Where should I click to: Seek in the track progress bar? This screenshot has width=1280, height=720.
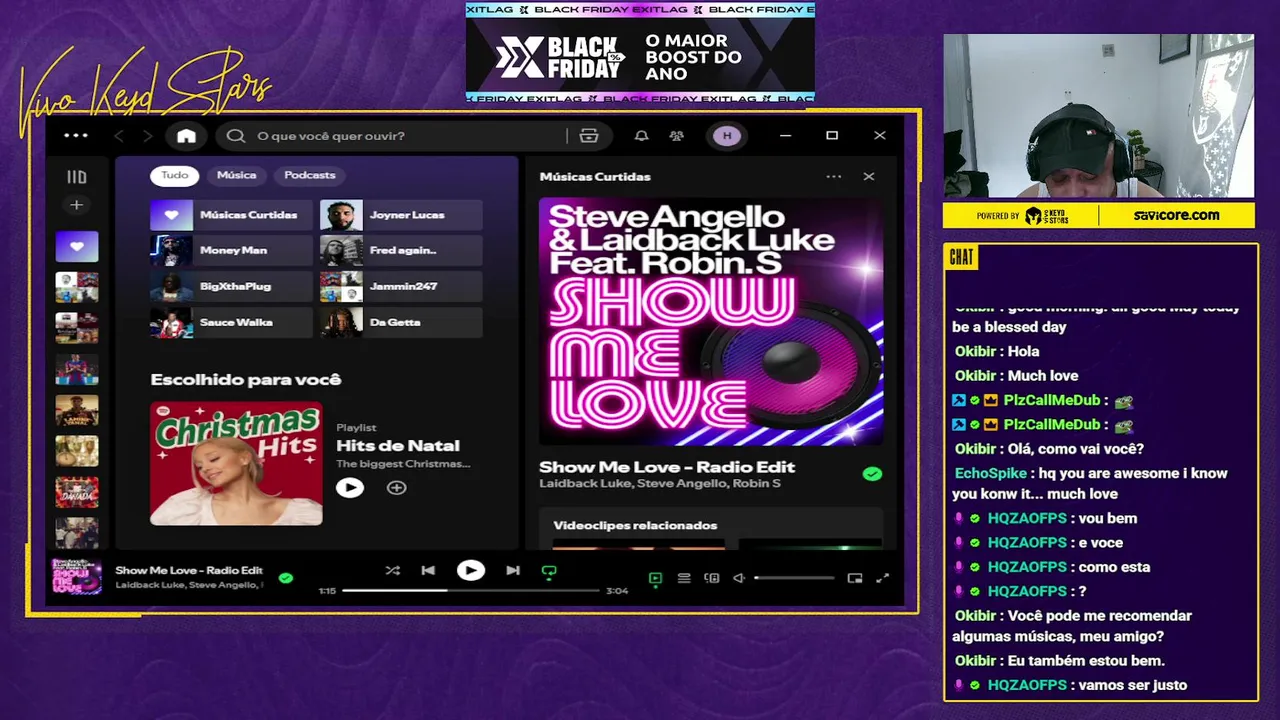(x=471, y=591)
